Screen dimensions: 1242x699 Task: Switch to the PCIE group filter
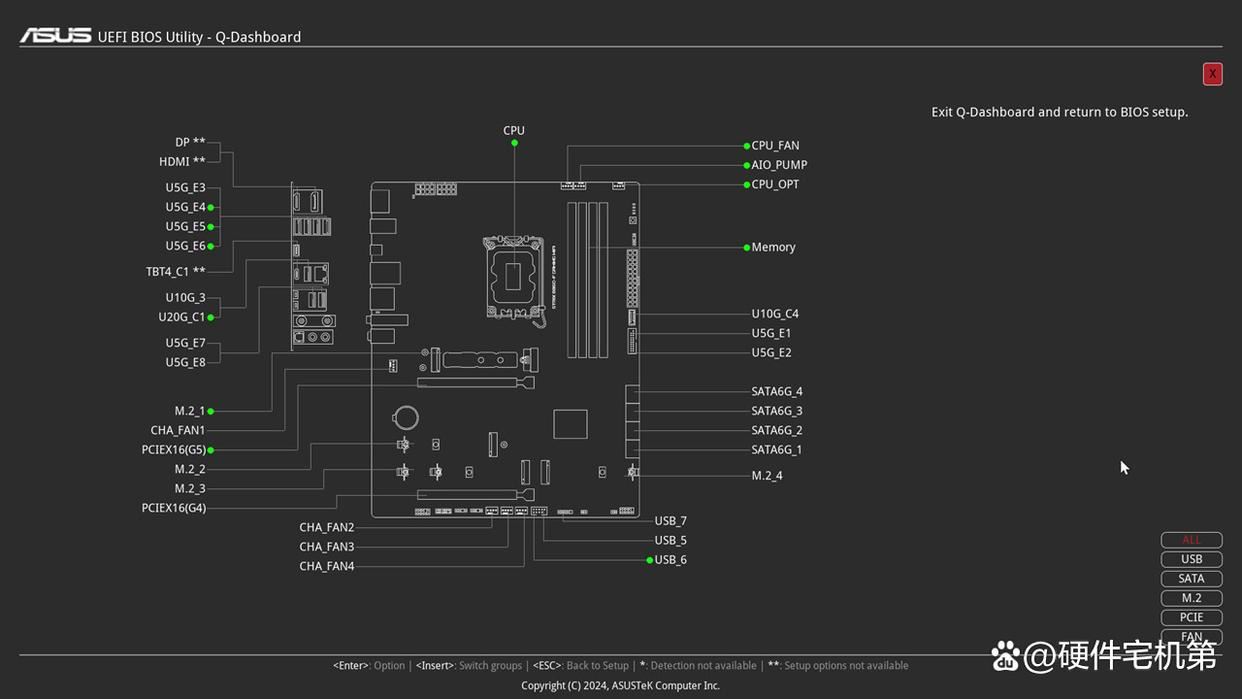(x=1191, y=617)
